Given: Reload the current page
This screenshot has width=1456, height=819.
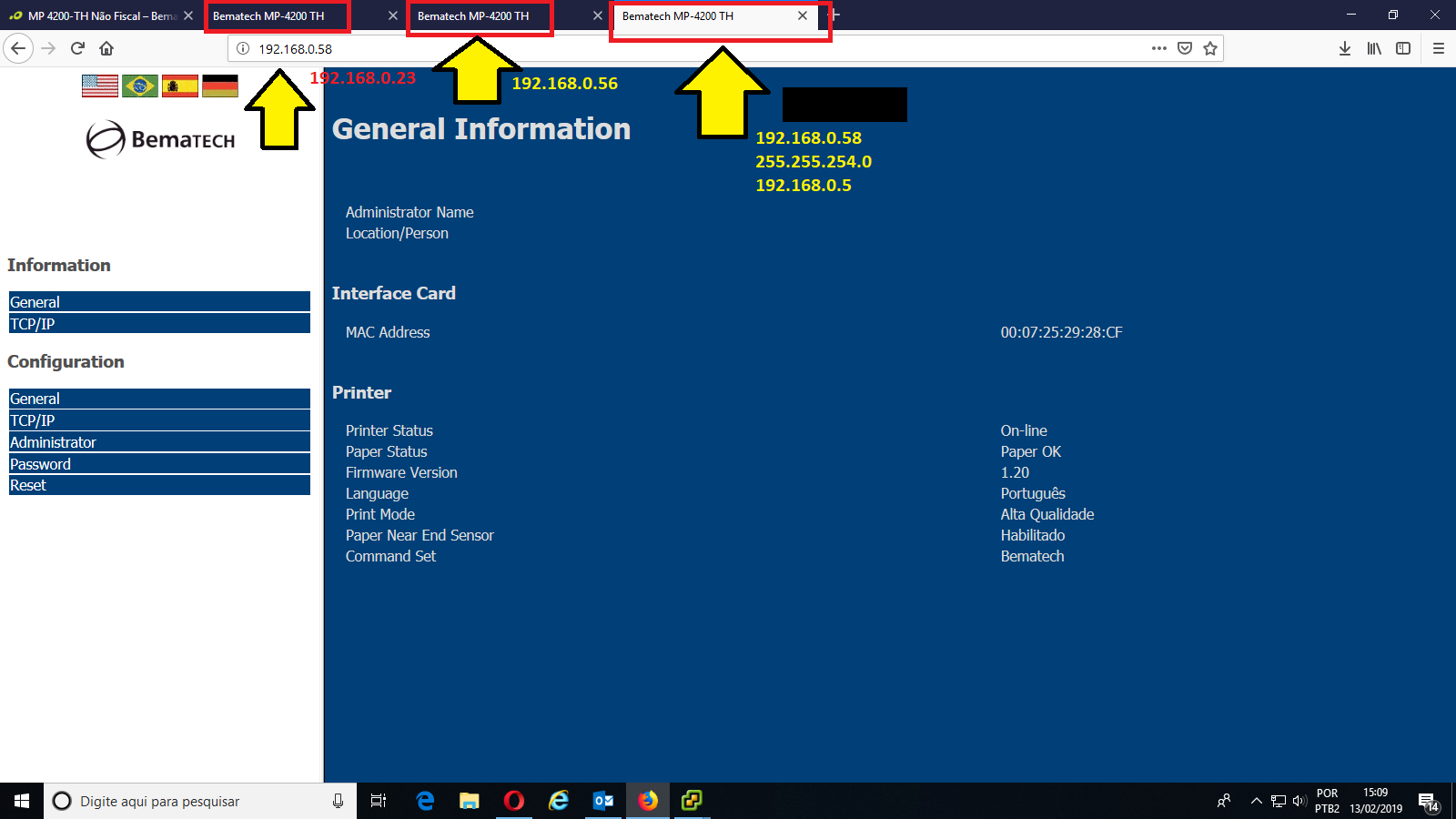Looking at the screenshot, I should tap(78, 48).
